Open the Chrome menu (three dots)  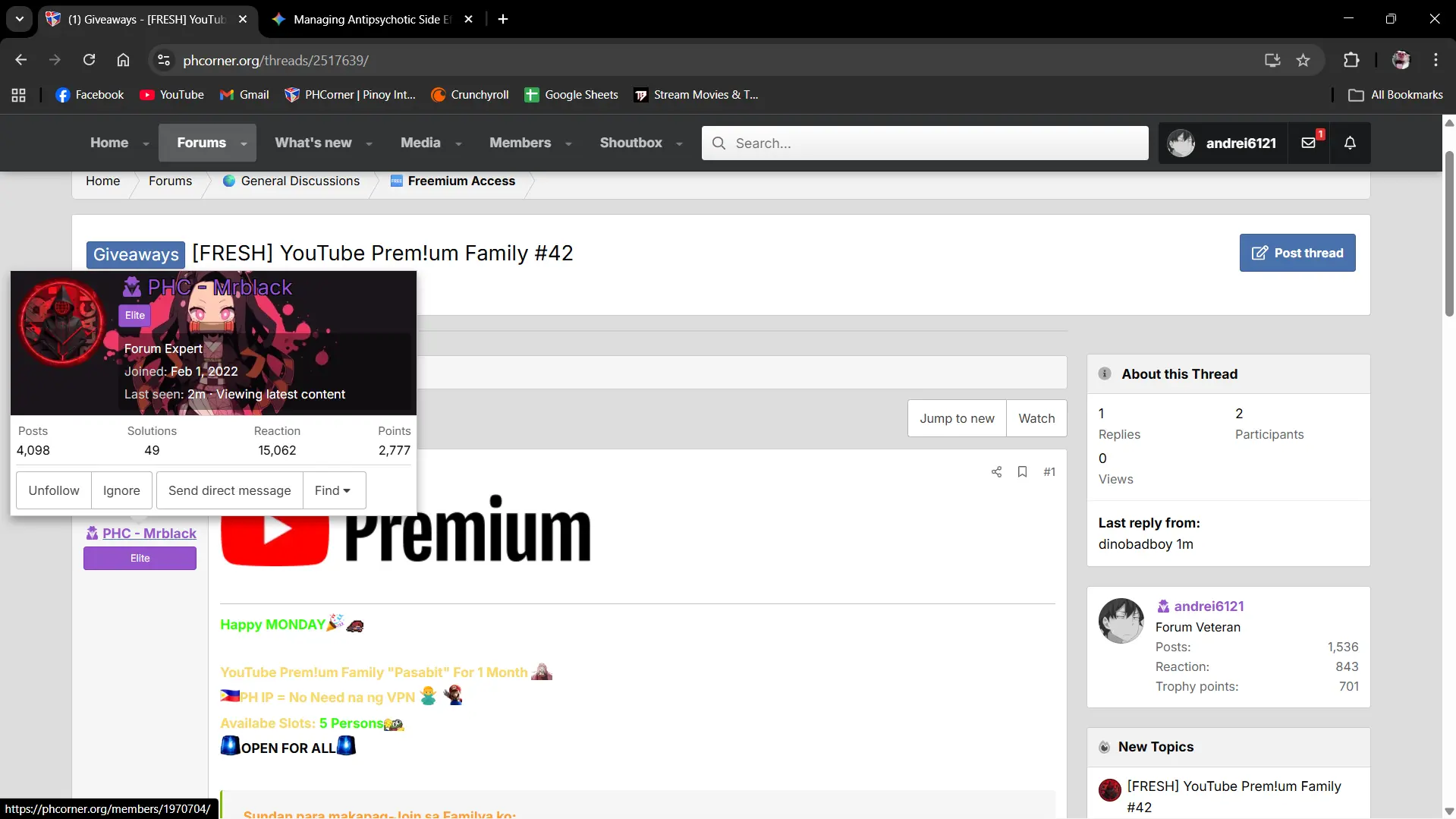tap(1436, 60)
